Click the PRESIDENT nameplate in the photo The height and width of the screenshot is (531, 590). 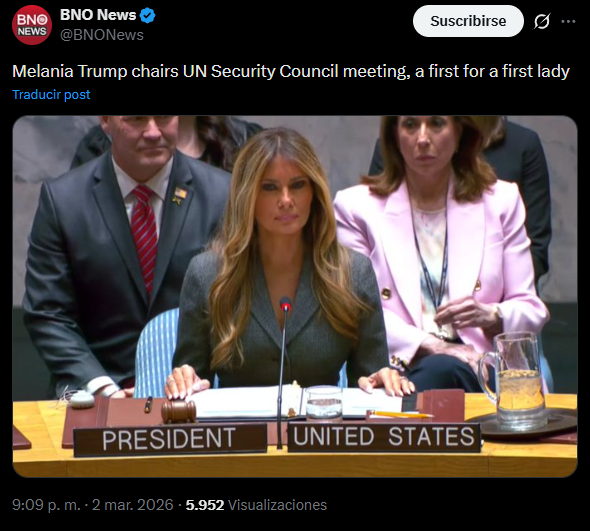click(170, 439)
